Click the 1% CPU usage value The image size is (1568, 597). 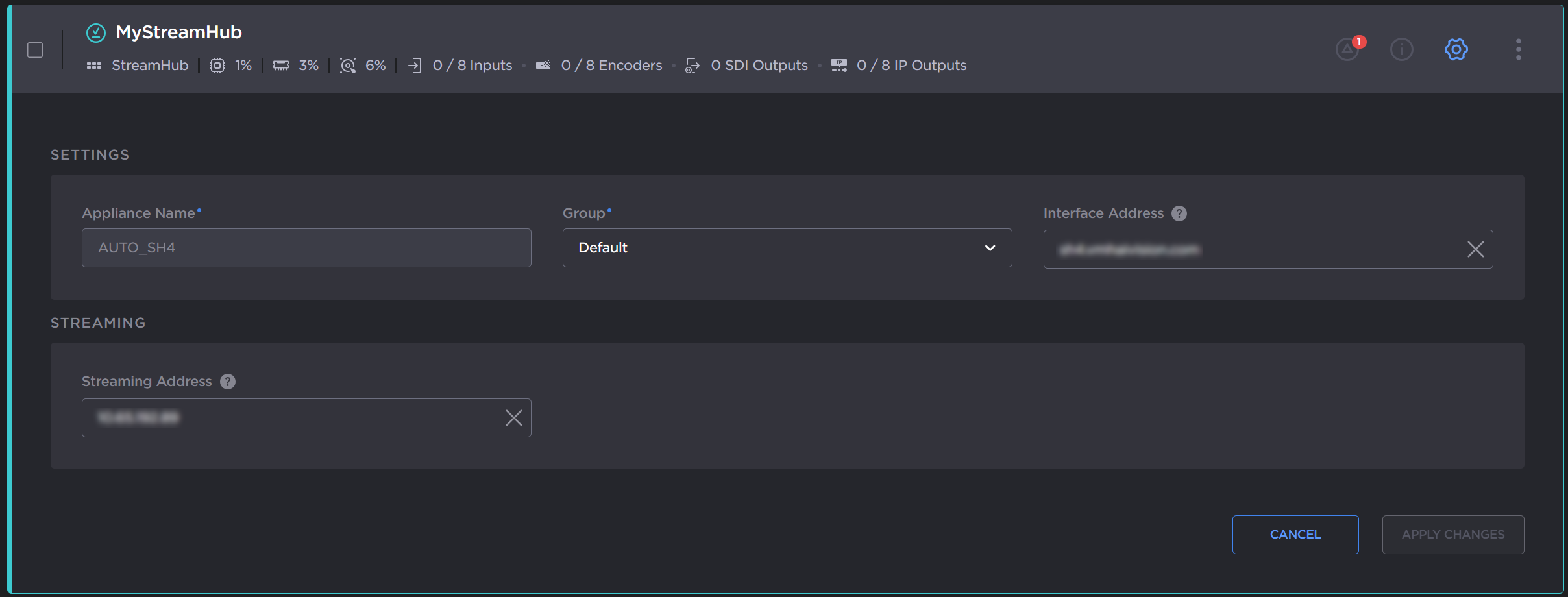tap(243, 66)
